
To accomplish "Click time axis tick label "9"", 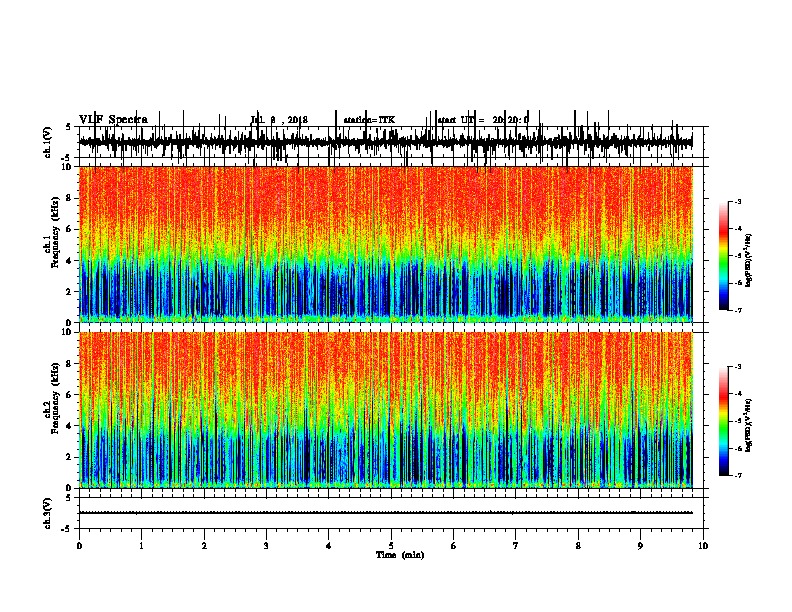I will [x=640, y=546].
